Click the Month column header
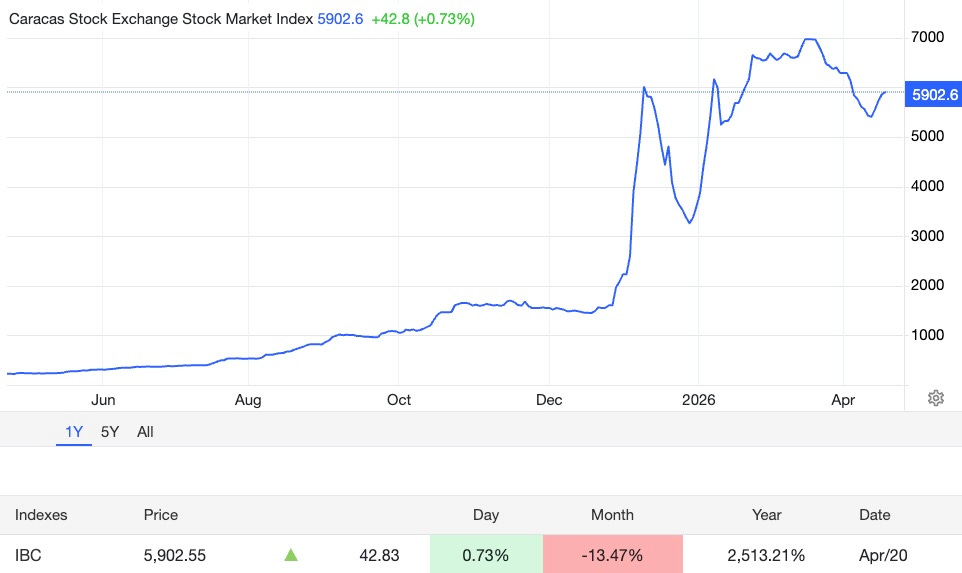The height and width of the screenshot is (573, 962). point(612,515)
